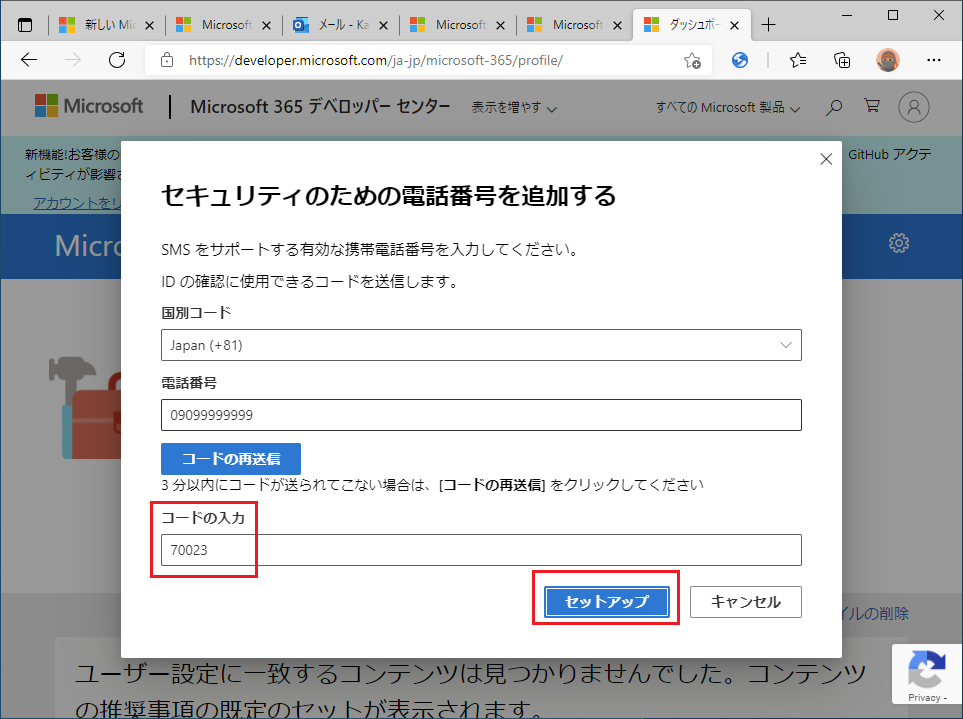Click the アカウントをリ link in banner
963x719 pixels.
point(77,203)
